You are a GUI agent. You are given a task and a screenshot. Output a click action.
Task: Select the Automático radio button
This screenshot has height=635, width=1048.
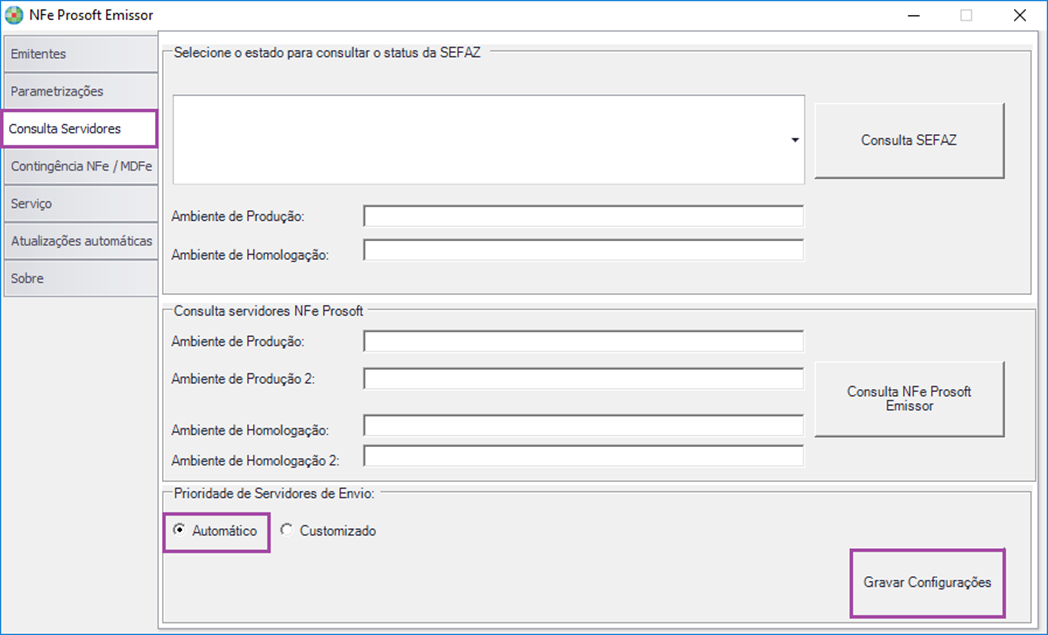[x=179, y=529]
